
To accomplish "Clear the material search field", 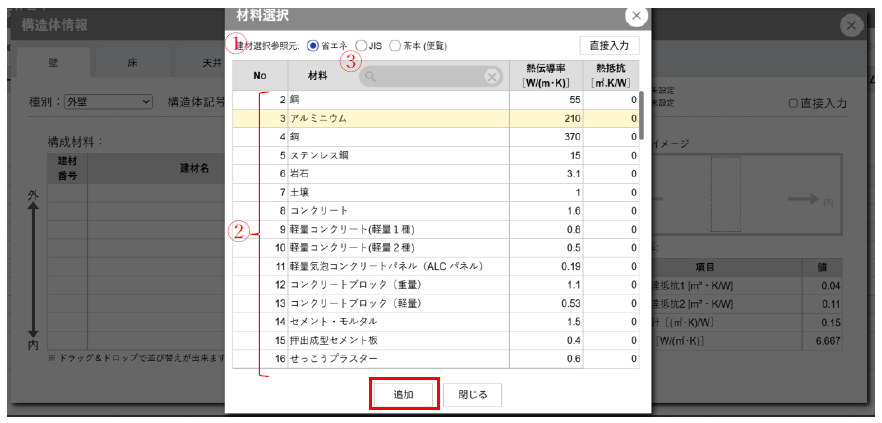I will [x=492, y=76].
